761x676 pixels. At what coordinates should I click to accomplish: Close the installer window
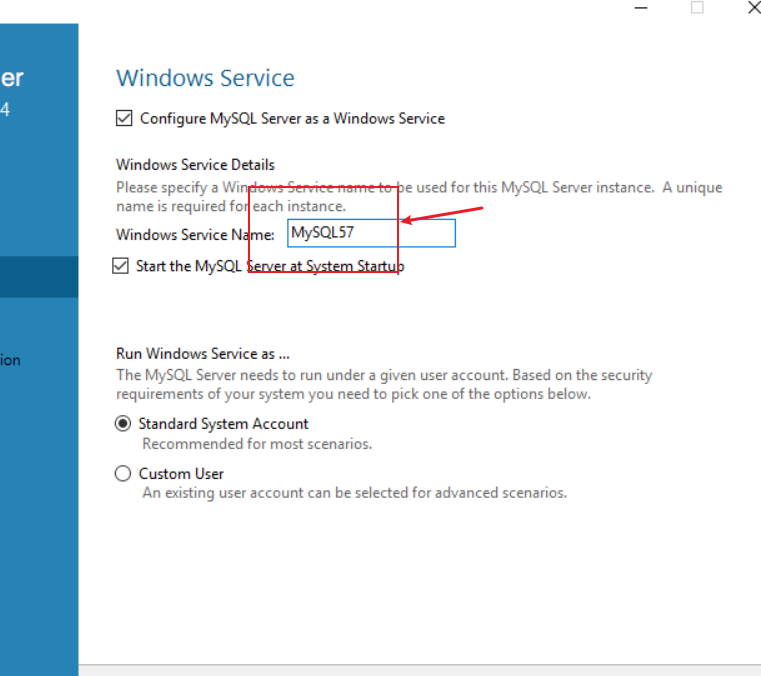(x=754, y=8)
